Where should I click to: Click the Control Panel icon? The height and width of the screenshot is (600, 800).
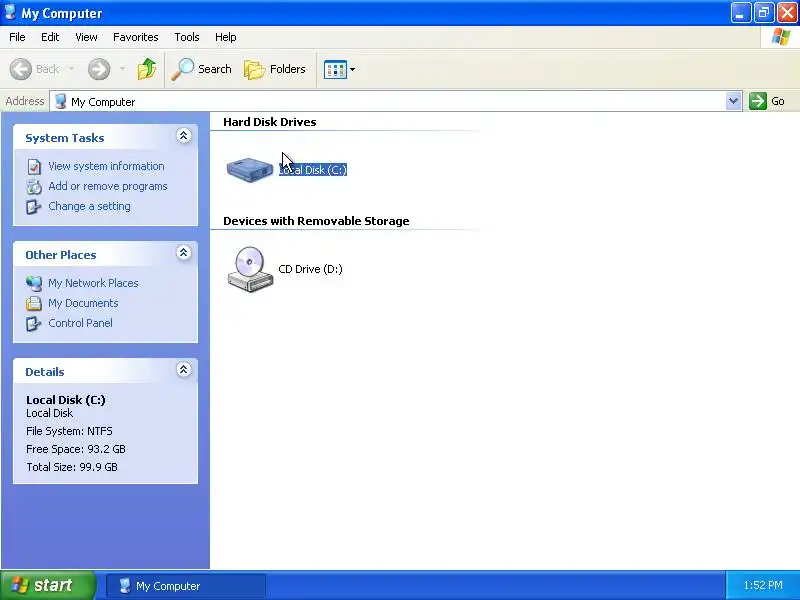[34, 323]
